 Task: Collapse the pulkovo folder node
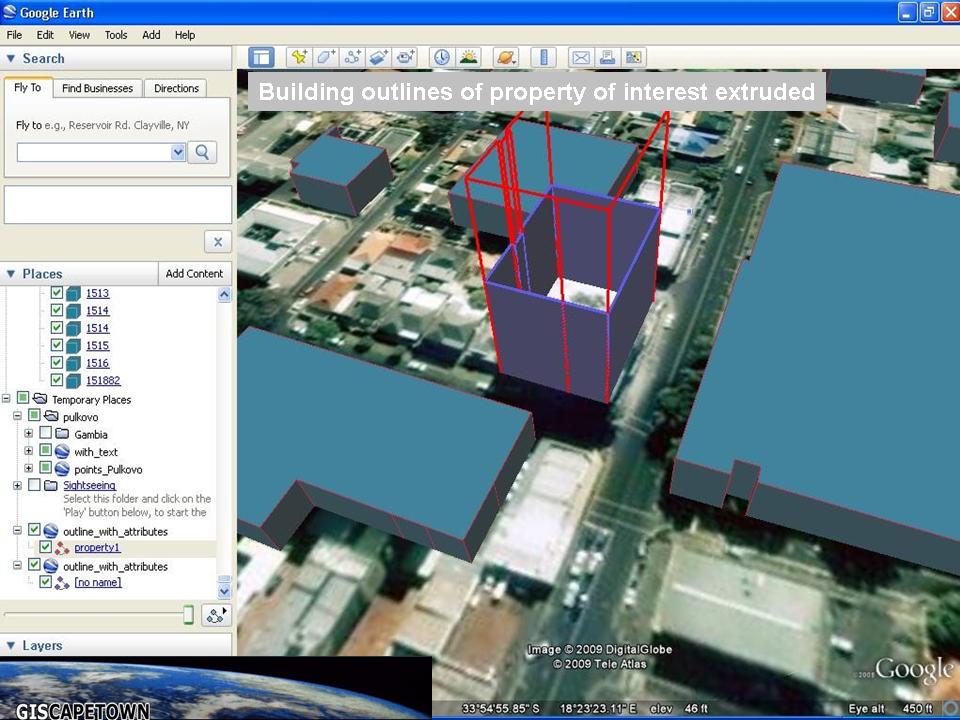tap(17, 416)
